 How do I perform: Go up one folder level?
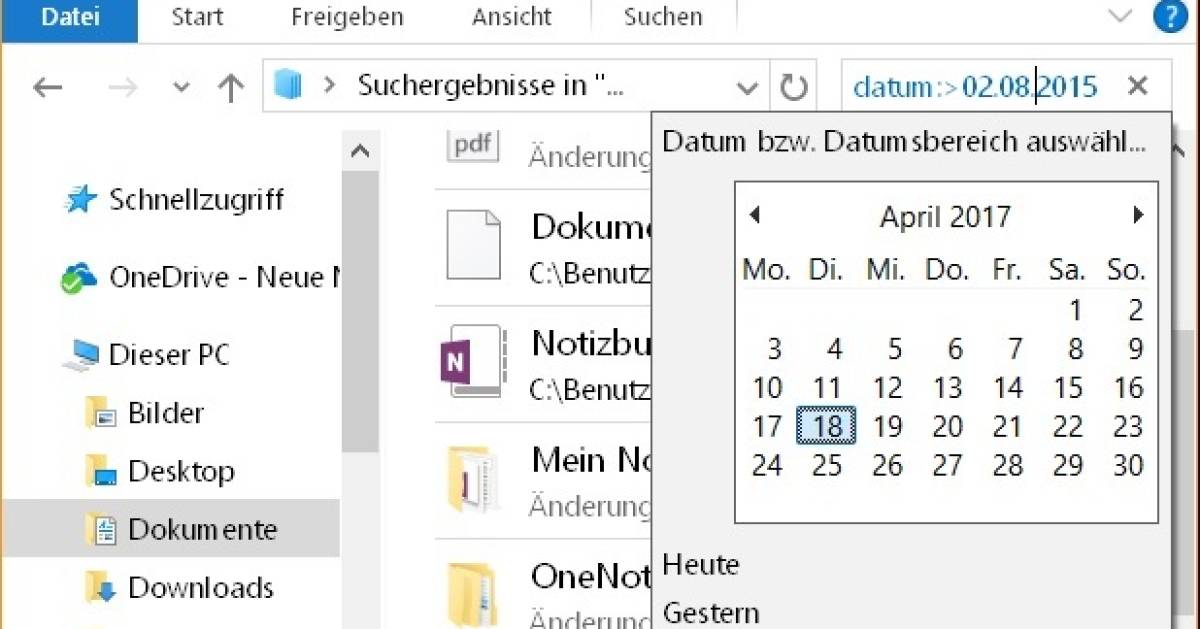coord(230,87)
